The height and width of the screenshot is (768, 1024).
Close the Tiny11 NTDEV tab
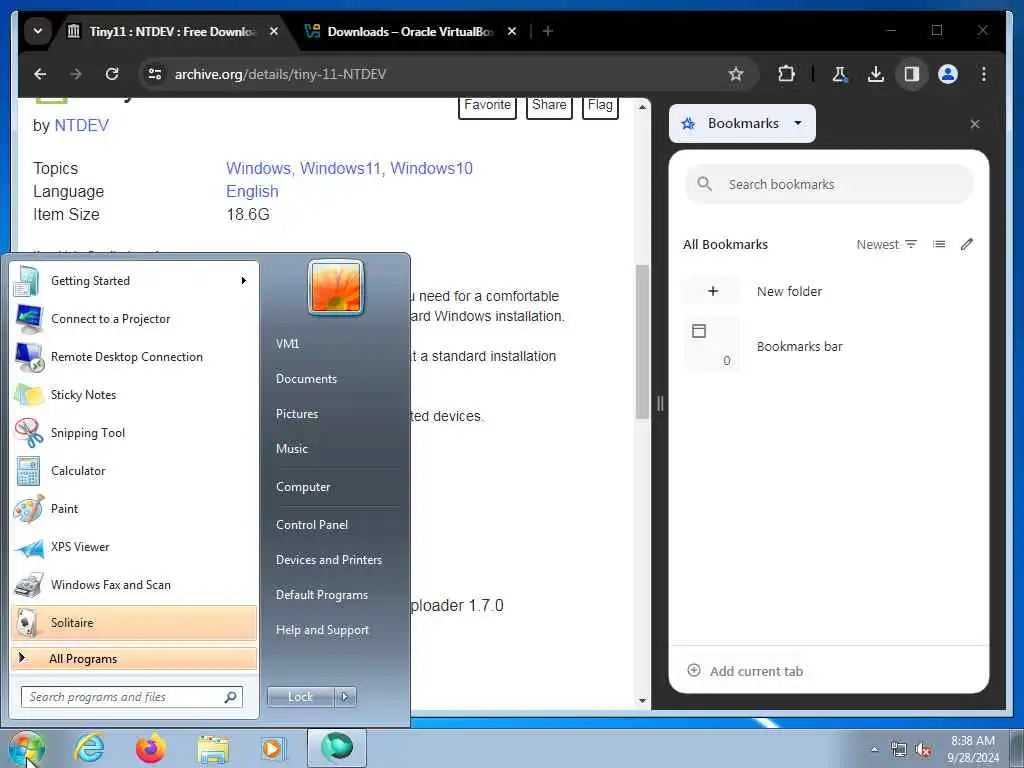tap(274, 31)
